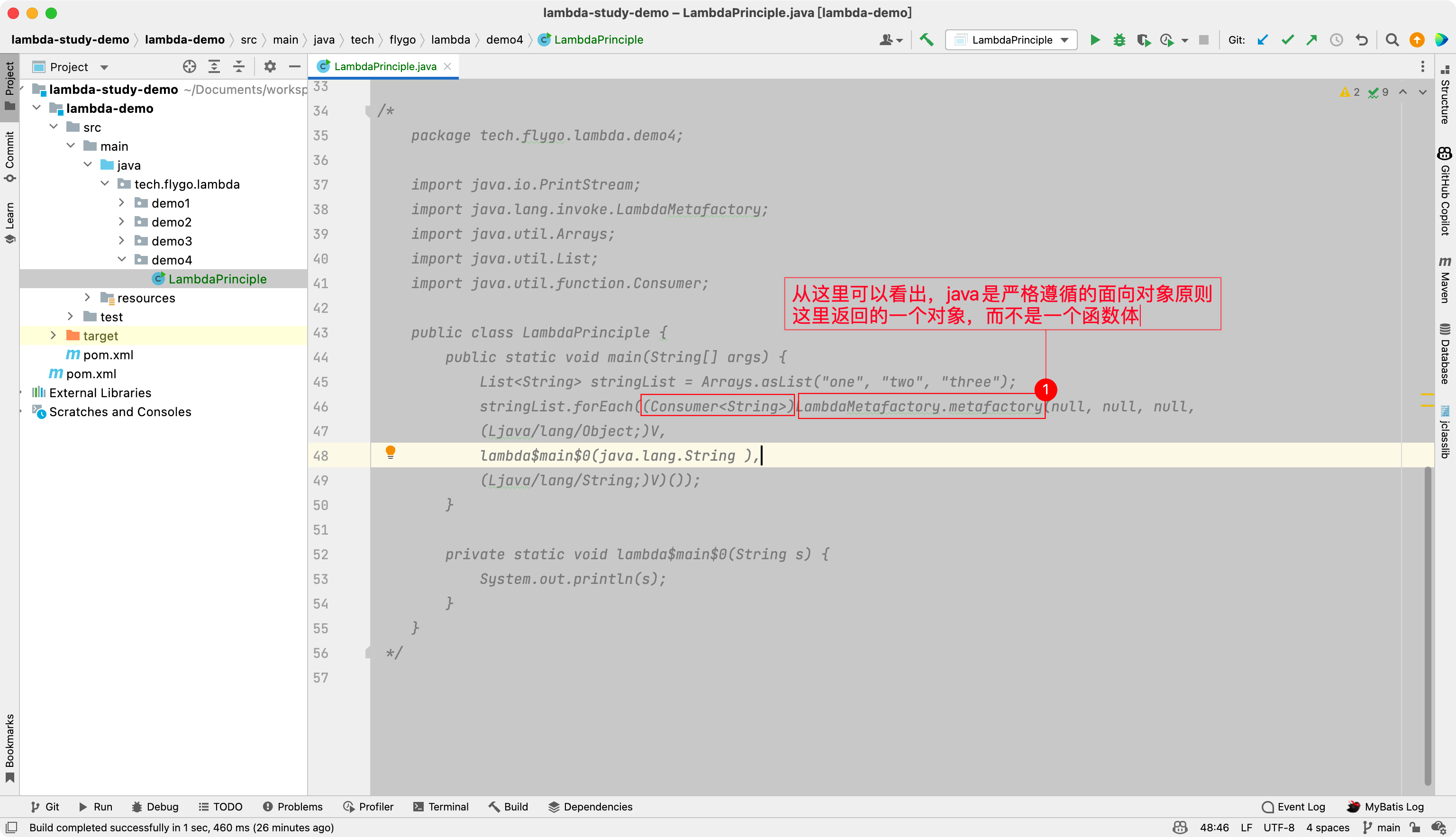Collapse the demo4 package

click(x=122, y=259)
